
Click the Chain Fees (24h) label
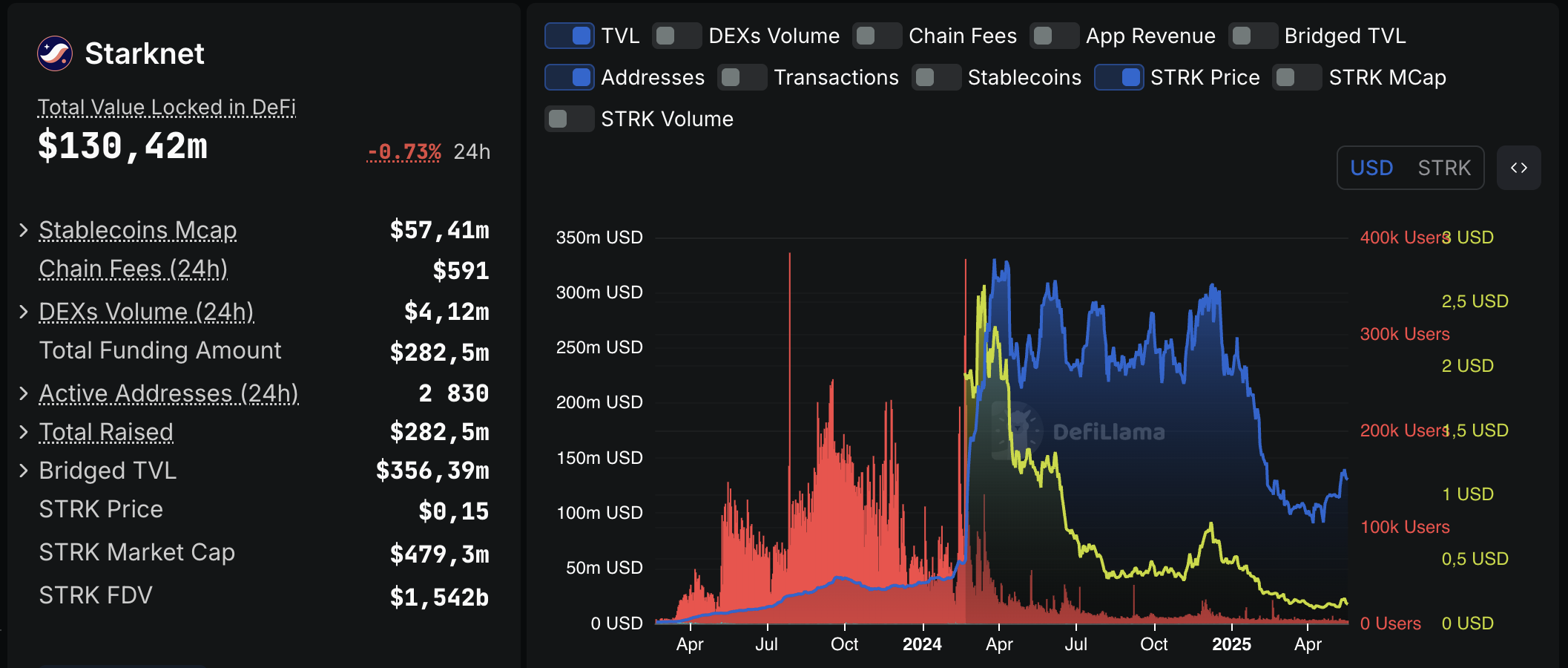pos(134,269)
